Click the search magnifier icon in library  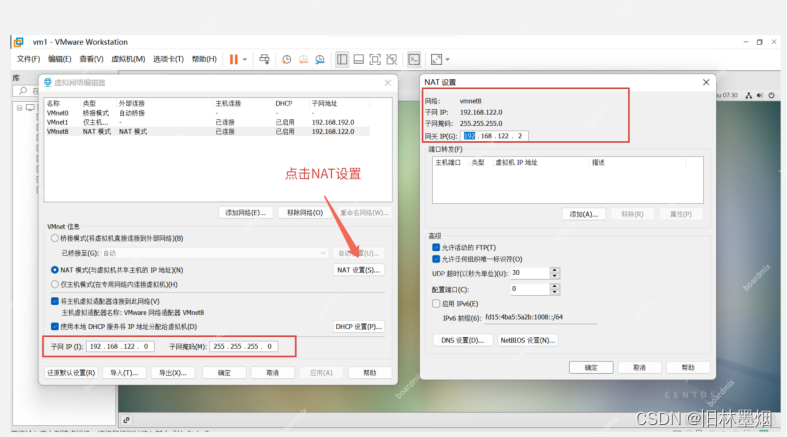pos(23,91)
